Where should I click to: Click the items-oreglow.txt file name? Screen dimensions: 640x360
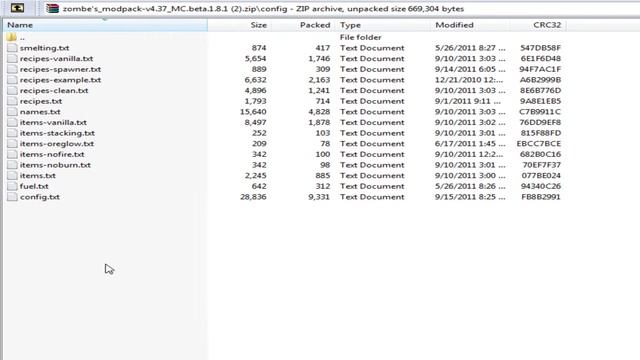click(x=57, y=143)
